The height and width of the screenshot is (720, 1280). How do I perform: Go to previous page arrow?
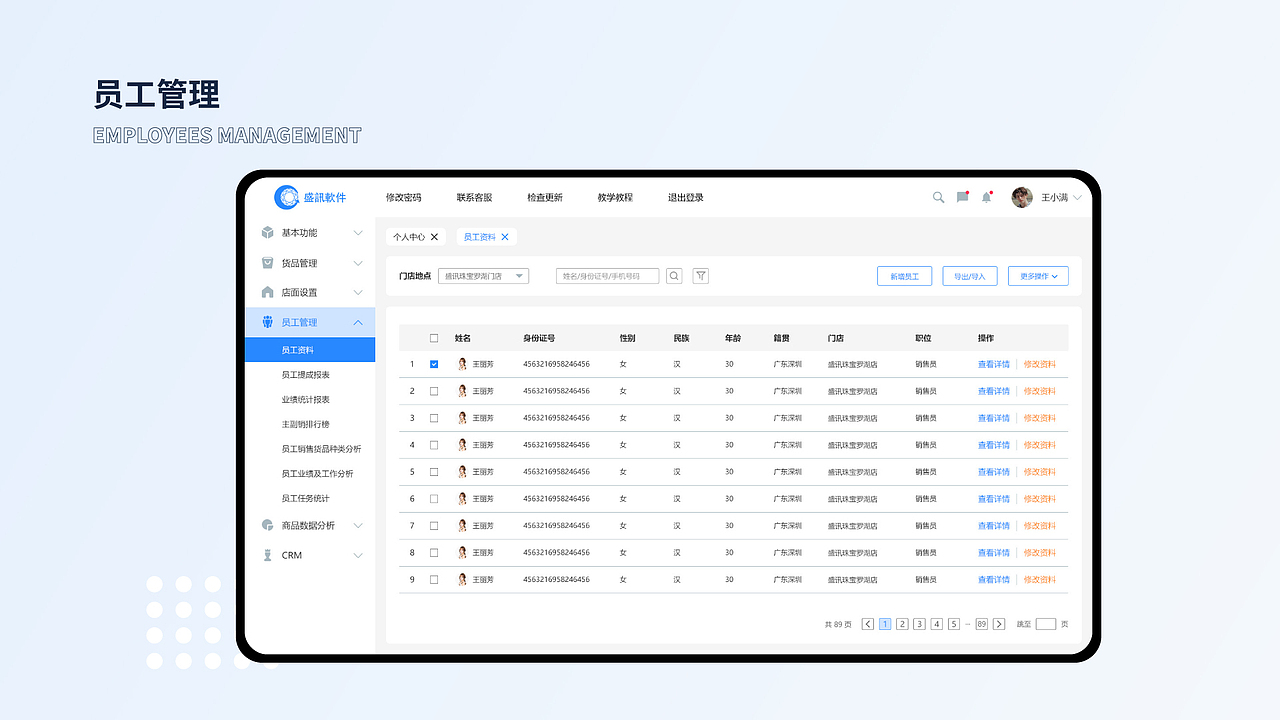coord(868,624)
